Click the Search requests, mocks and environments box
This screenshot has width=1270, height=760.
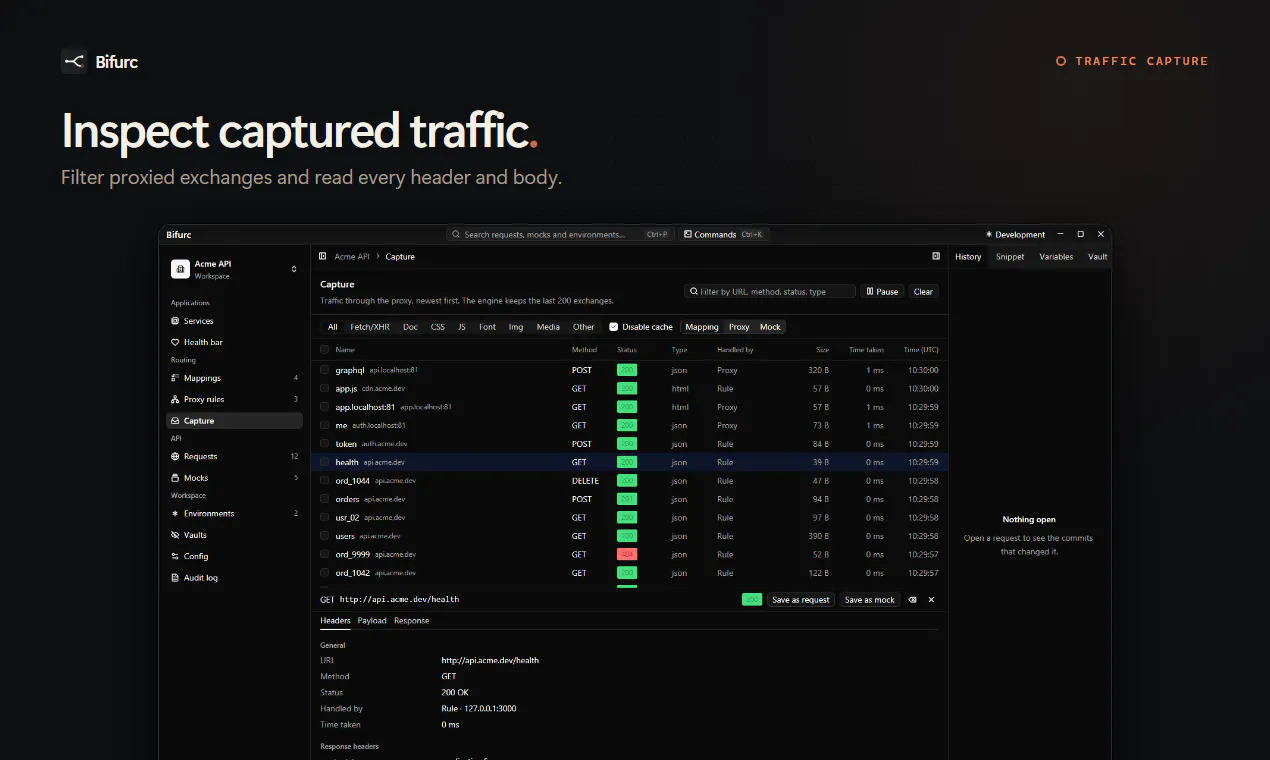pyautogui.click(x=560, y=234)
